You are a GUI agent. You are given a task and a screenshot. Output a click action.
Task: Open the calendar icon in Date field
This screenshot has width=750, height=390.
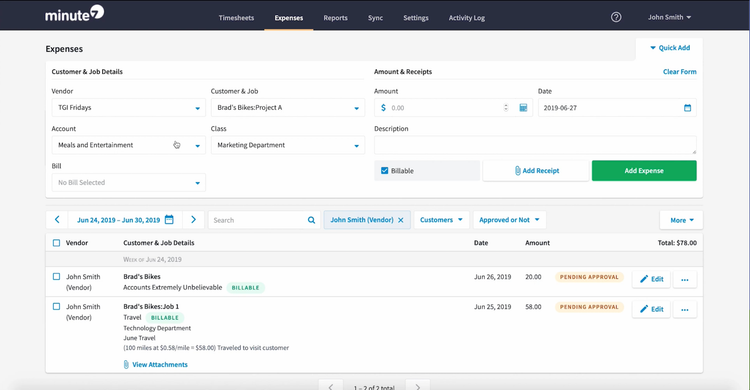687,108
